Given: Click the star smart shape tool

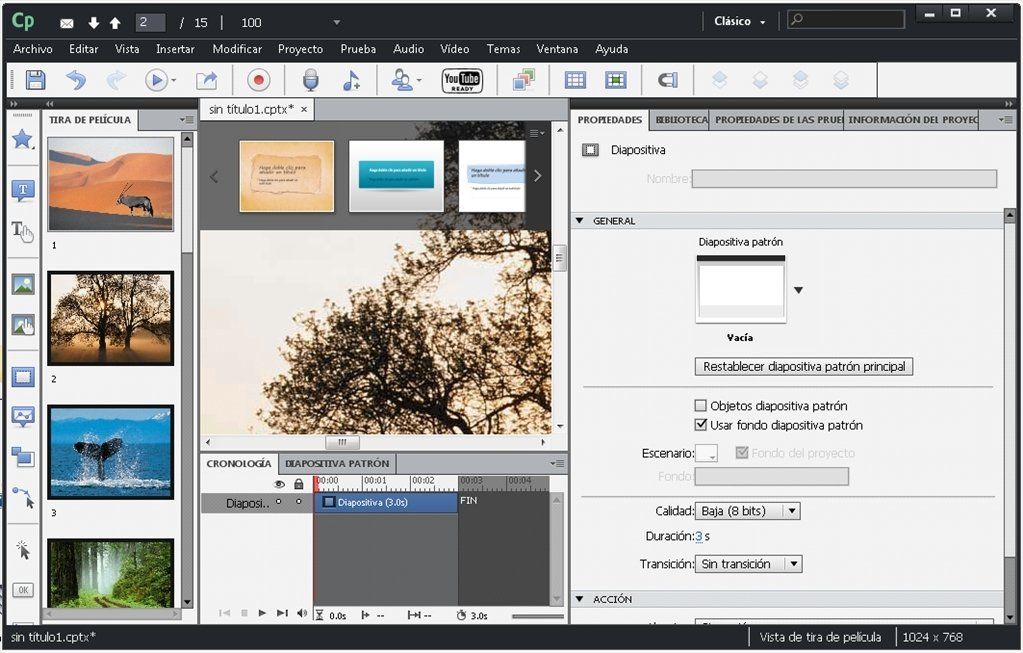Looking at the screenshot, I should click(23, 139).
